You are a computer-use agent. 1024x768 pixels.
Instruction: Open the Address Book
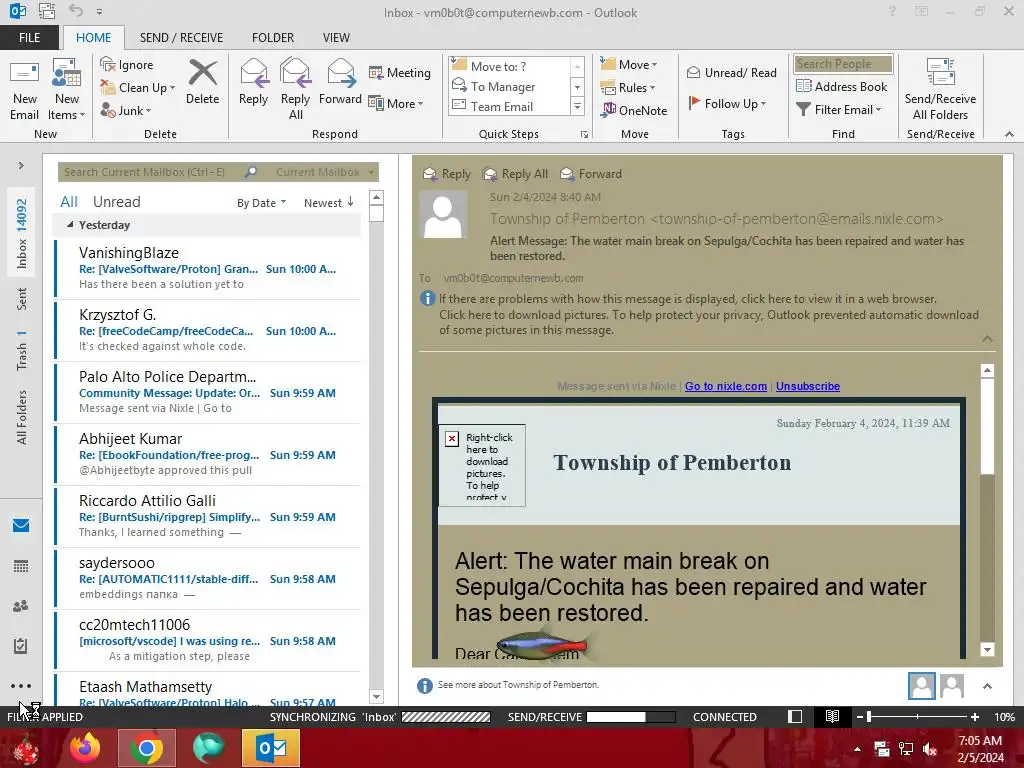(842, 86)
